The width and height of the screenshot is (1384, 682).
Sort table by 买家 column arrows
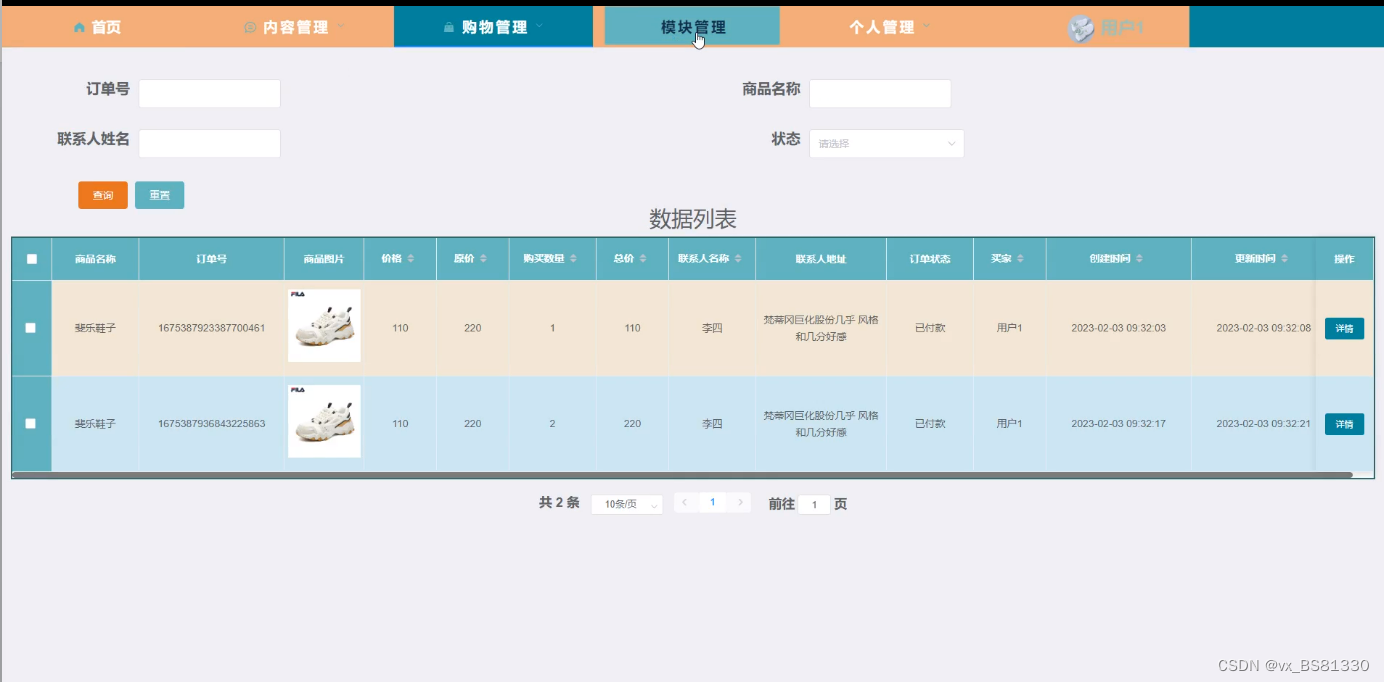1020,259
